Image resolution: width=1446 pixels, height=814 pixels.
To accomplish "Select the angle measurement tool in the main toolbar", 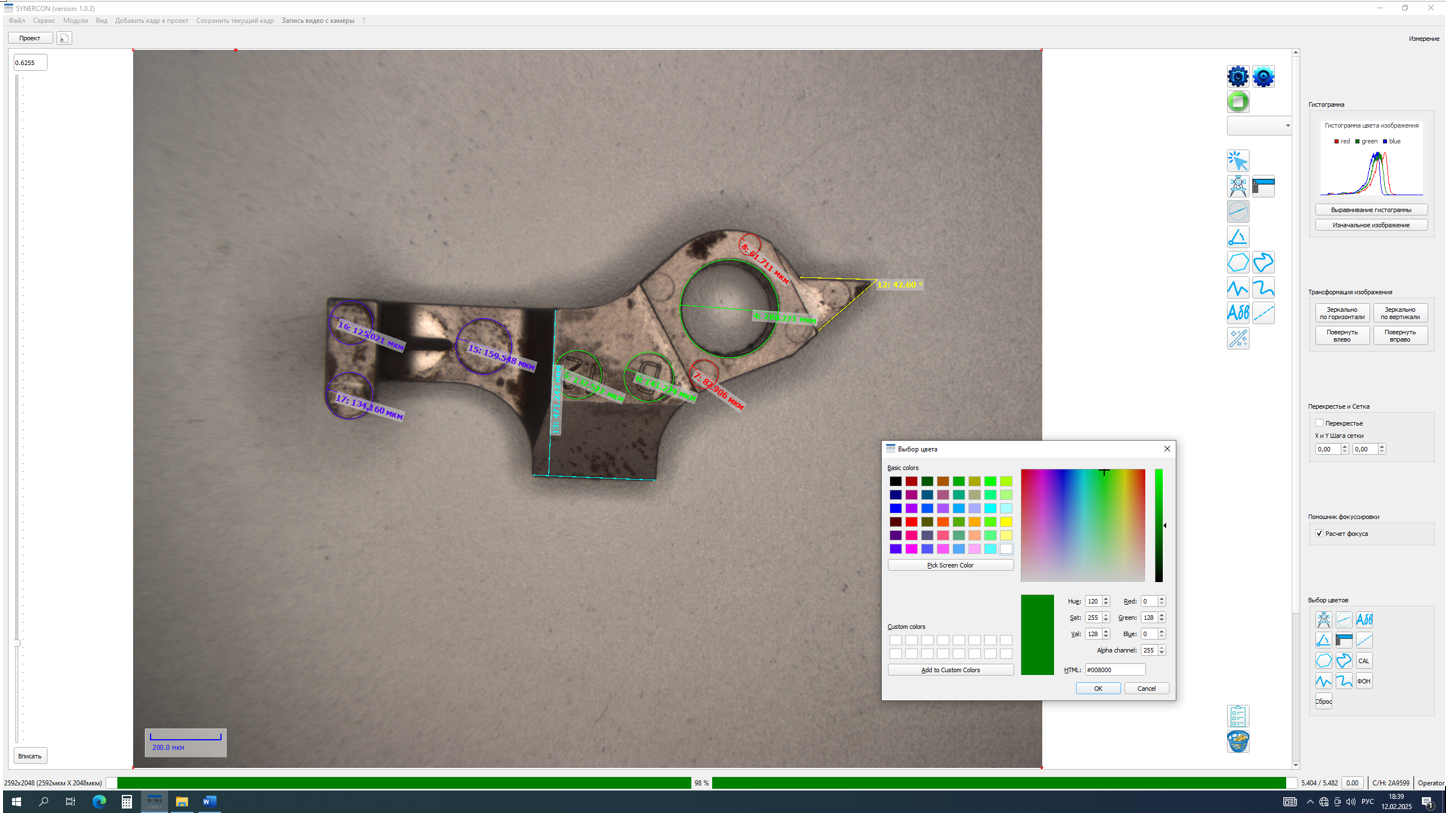I will pos(1238,237).
